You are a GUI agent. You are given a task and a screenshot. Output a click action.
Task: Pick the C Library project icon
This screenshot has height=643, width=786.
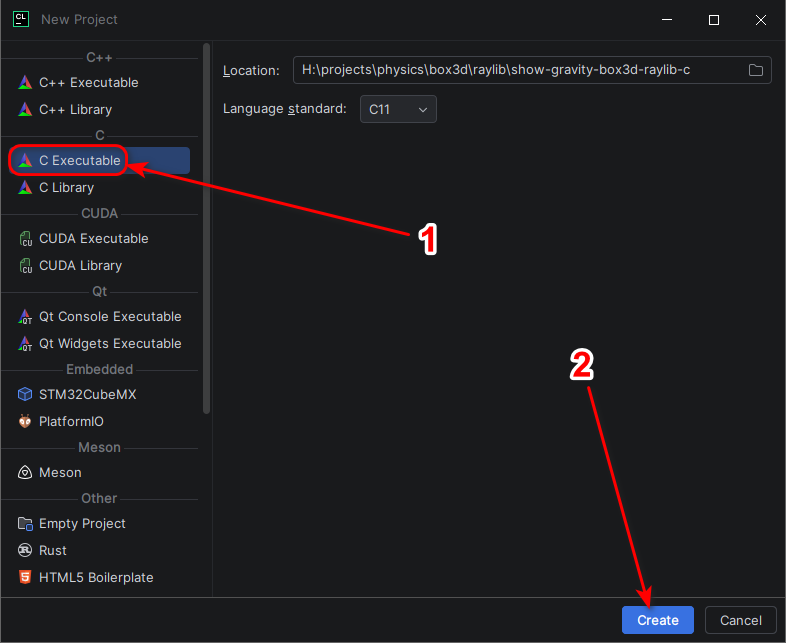coord(25,187)
